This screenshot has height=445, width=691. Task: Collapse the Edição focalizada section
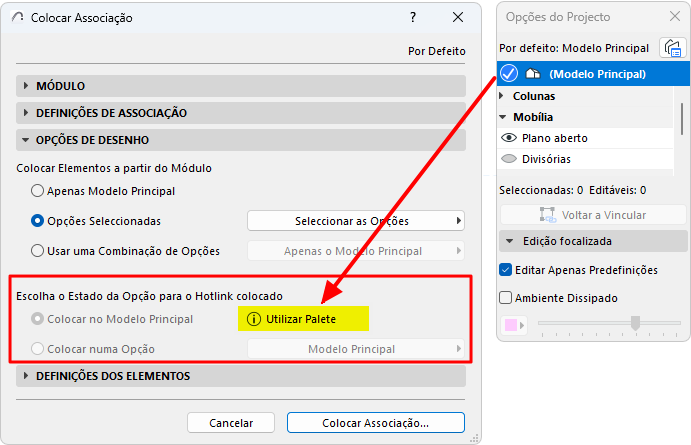[x=593, y=241]
